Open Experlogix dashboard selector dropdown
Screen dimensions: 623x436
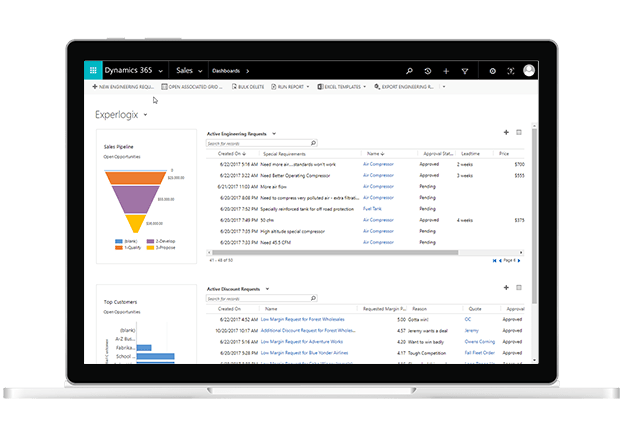(145, 115)
